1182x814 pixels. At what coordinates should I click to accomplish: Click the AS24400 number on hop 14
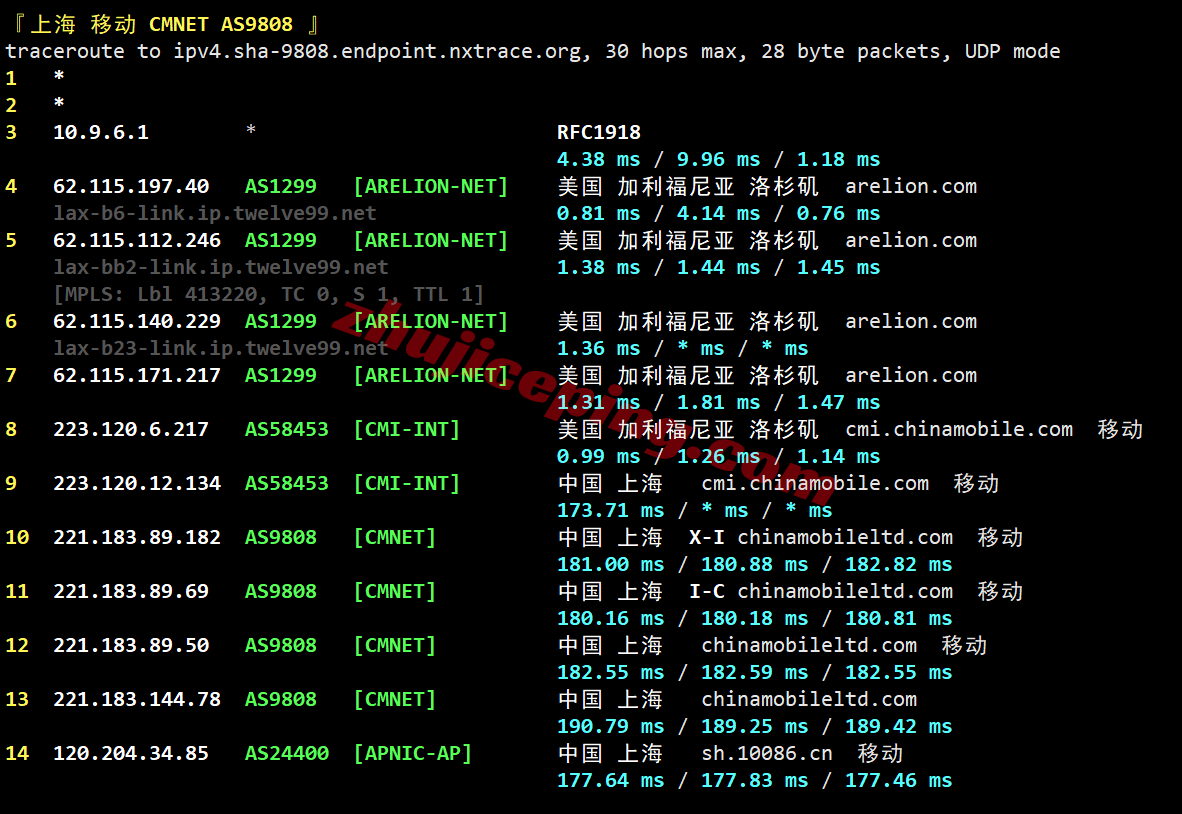point(287,753)
